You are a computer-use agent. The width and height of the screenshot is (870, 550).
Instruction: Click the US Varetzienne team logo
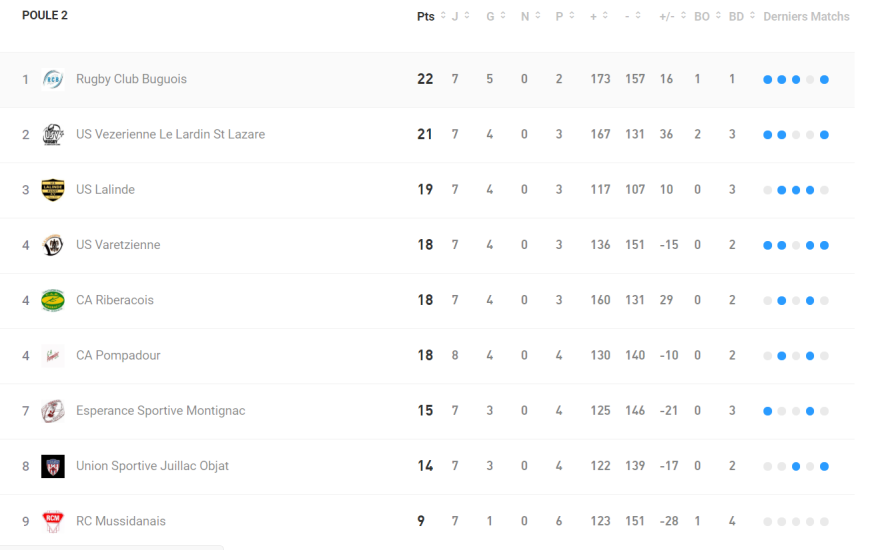click(x=53, y=245)
